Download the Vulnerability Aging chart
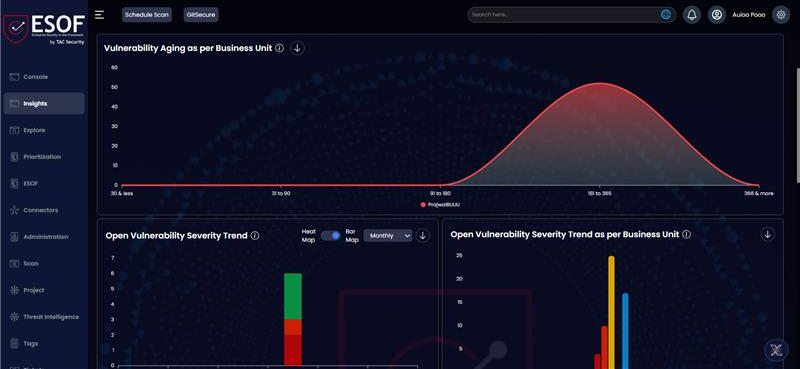 pos(297,48)
